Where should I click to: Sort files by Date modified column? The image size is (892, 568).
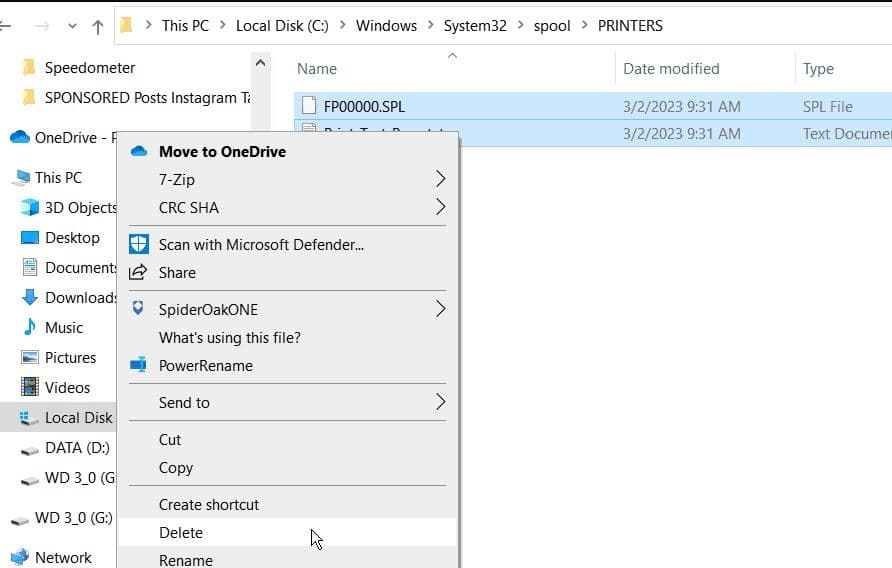(x=671, y=68)
